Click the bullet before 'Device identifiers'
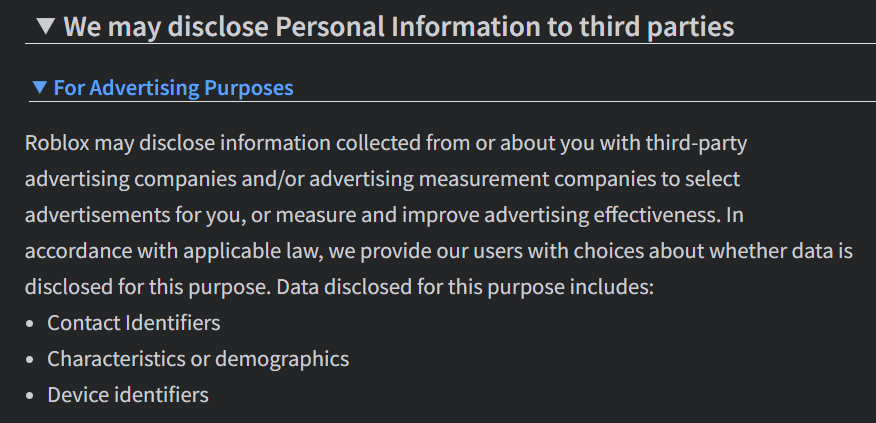This screenshot has width=876, height=423. coord(30,396)
